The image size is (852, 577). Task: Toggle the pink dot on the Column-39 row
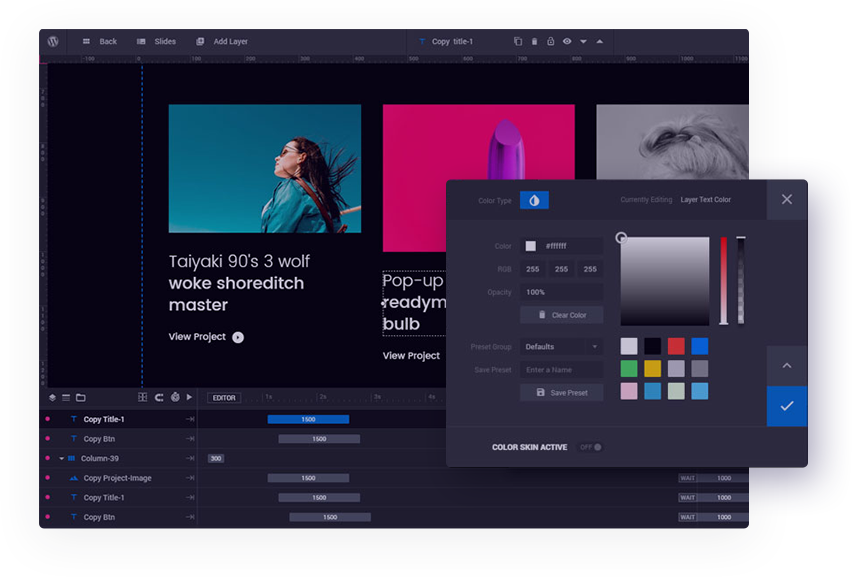point(47,458)
